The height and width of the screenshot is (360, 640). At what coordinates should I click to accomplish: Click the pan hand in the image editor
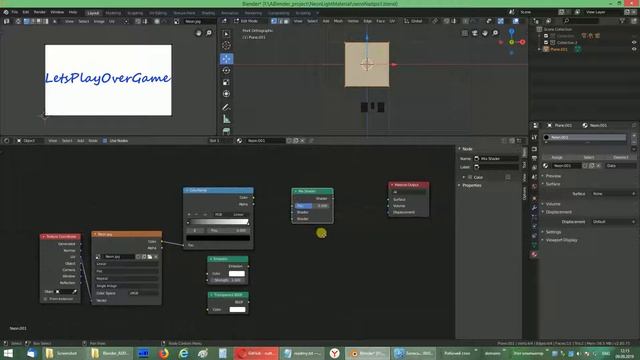199,33
